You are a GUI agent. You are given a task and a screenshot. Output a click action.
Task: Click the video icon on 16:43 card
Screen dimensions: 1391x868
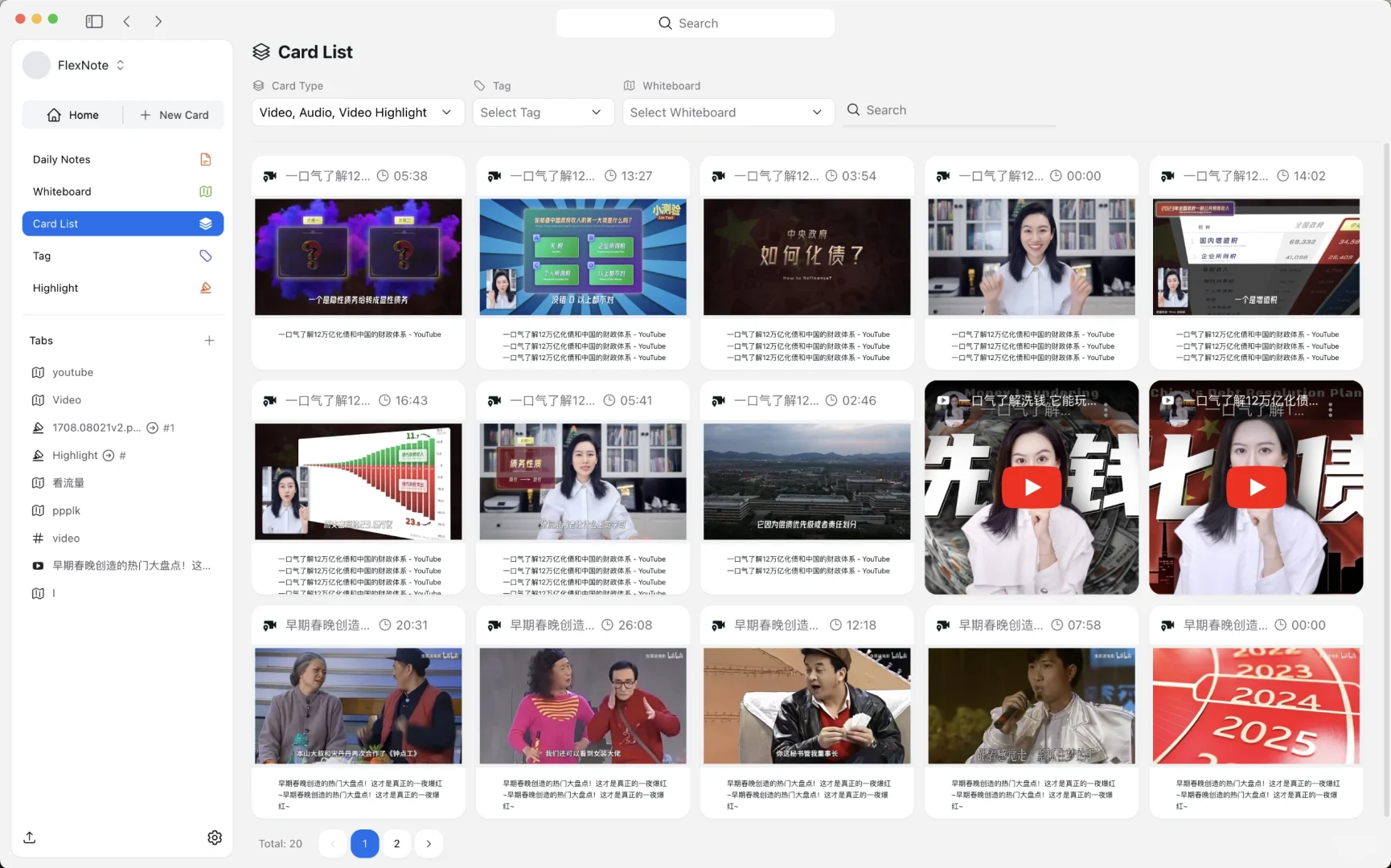click(270, 400)
